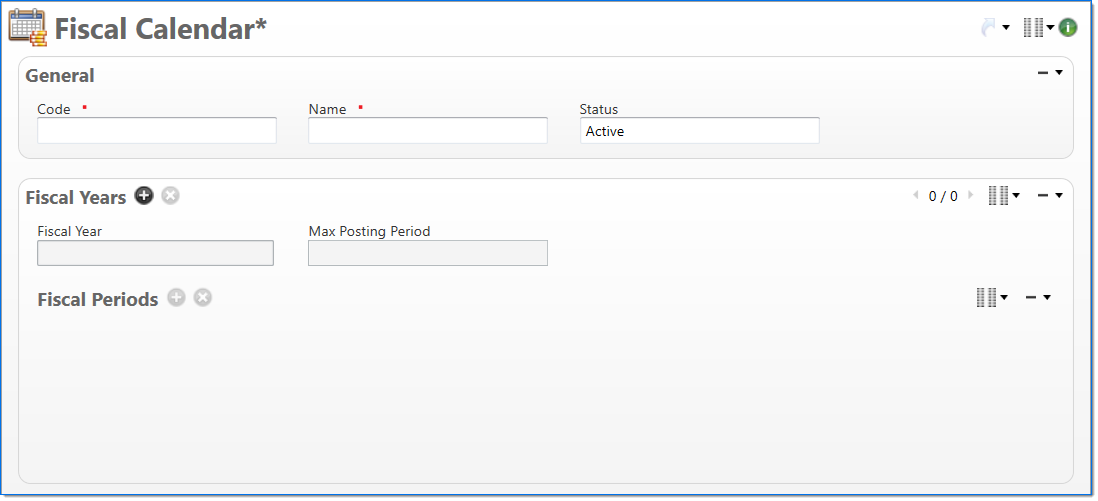1098x501 pixels.
Task: Click into the Code field
Action: (157, 131)
